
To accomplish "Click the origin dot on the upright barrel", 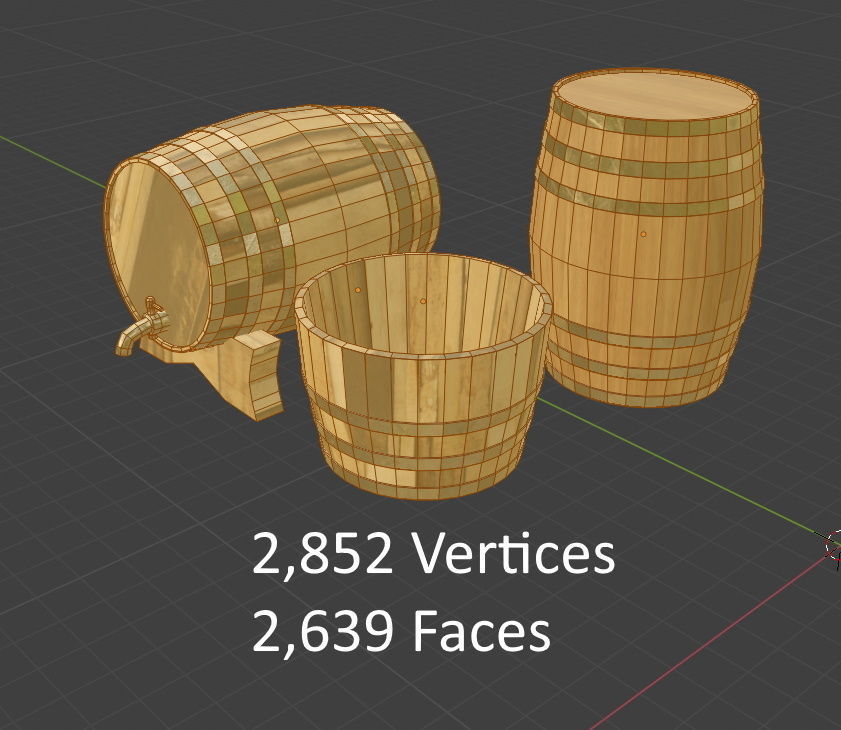I will point(644,234).
